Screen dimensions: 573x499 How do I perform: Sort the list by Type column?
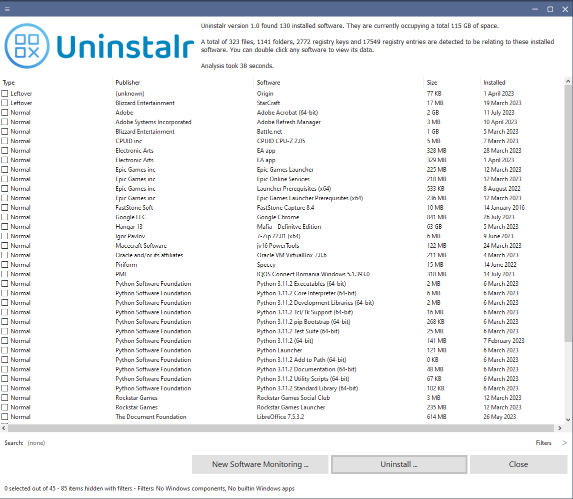[x=9, y=83]
